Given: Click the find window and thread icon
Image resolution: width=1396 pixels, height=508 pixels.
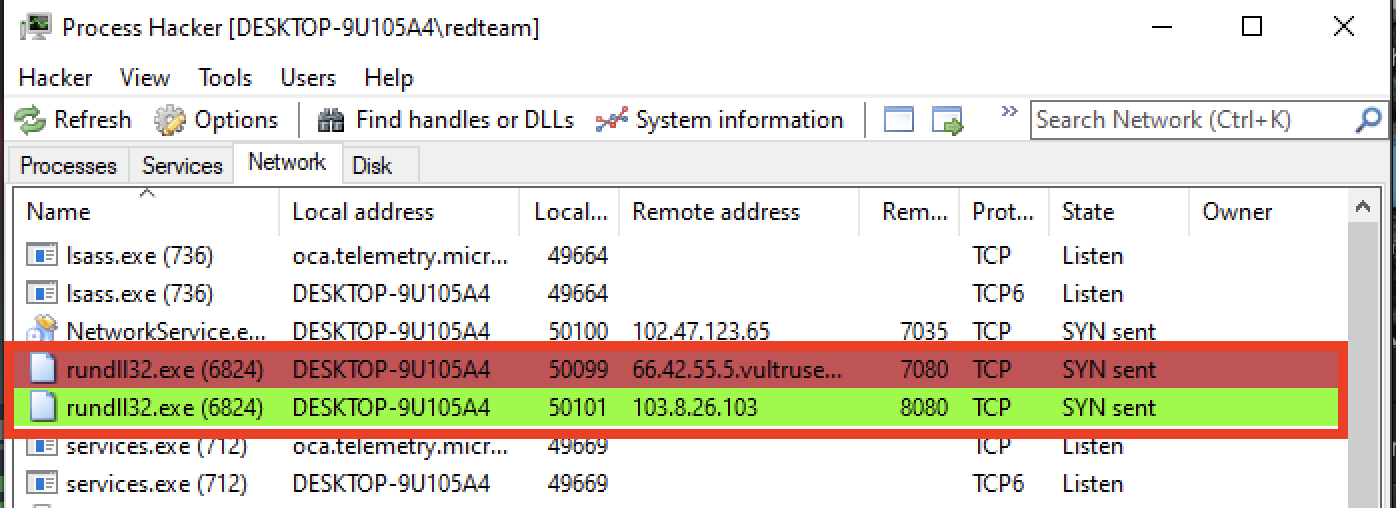Looking at the screenshot, I should point(948,120).
